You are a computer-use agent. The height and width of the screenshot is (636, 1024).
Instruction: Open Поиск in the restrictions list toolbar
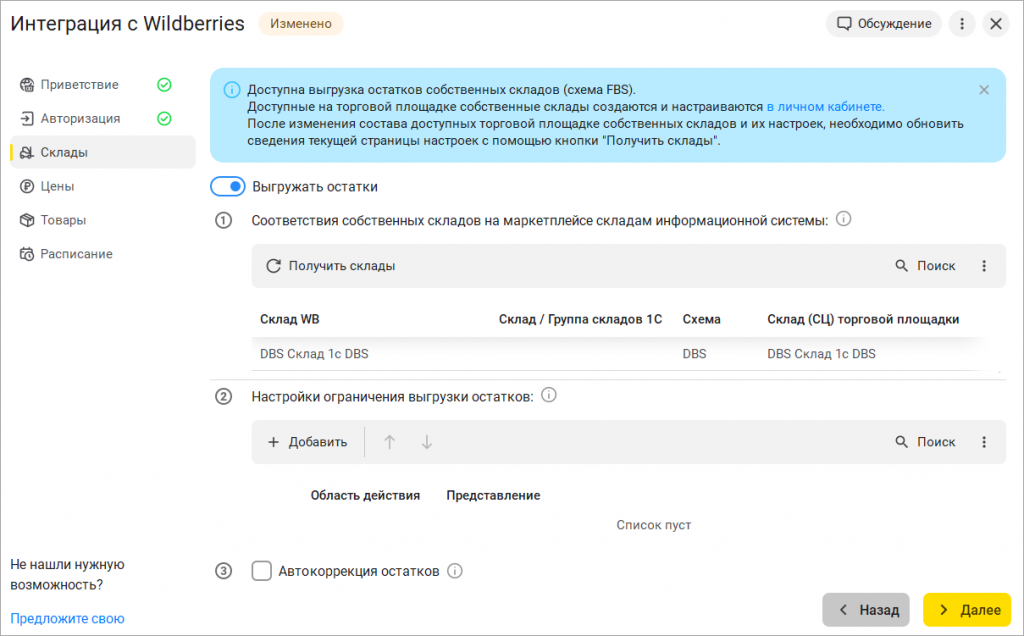point(925,442)
